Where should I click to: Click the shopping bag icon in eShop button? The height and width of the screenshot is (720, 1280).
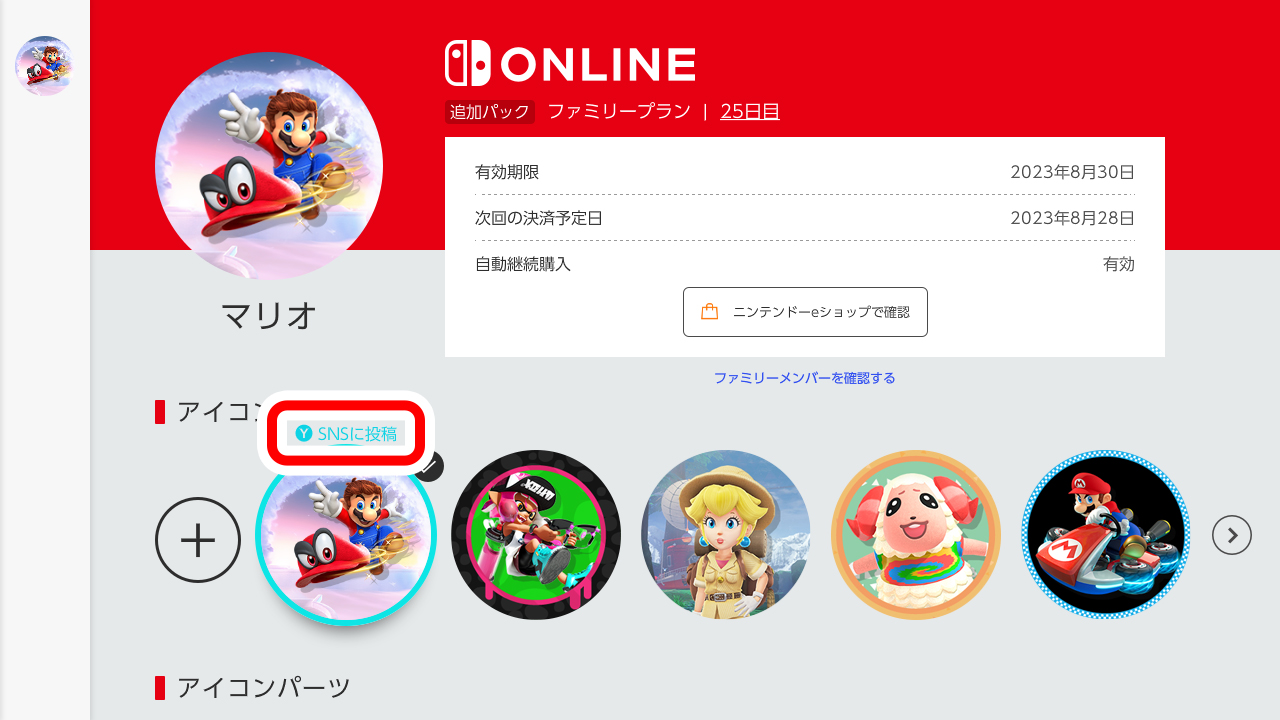[710, 312]
